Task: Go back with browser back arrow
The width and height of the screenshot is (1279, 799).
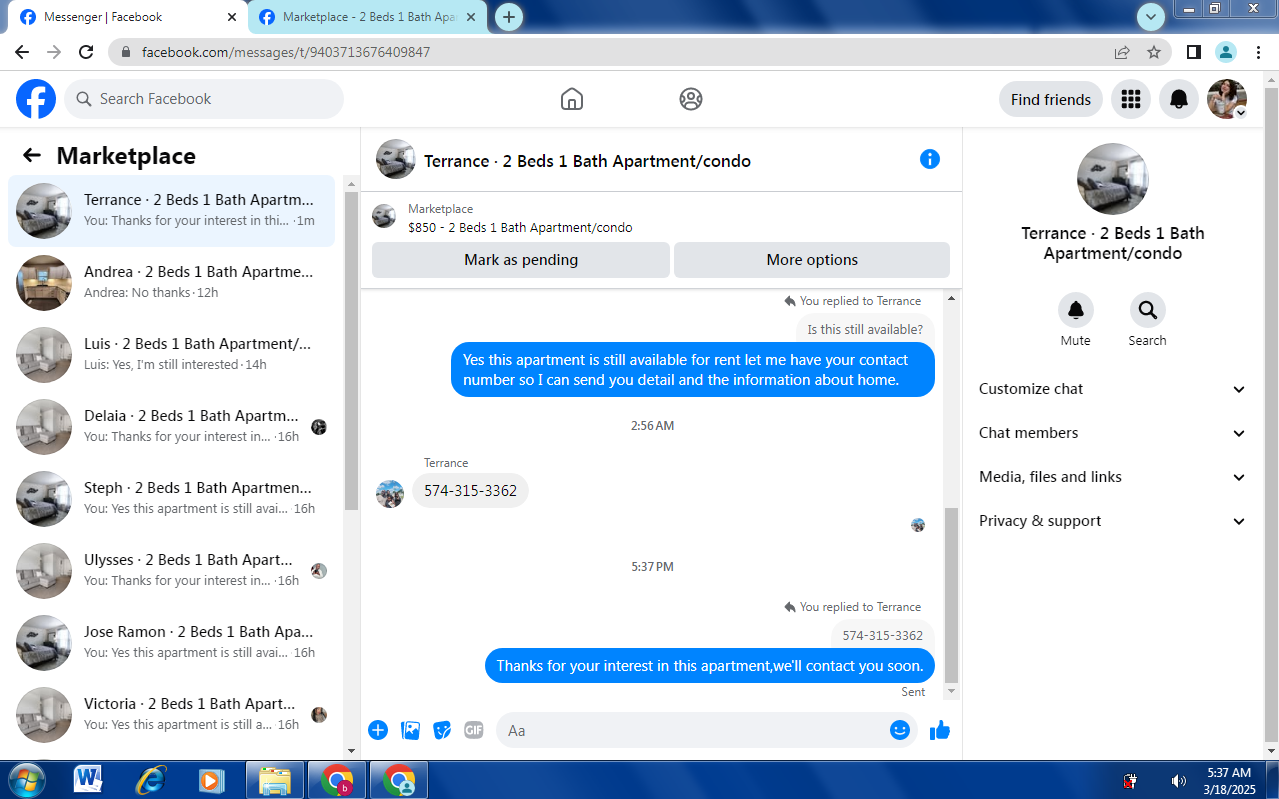Action: 22,52
